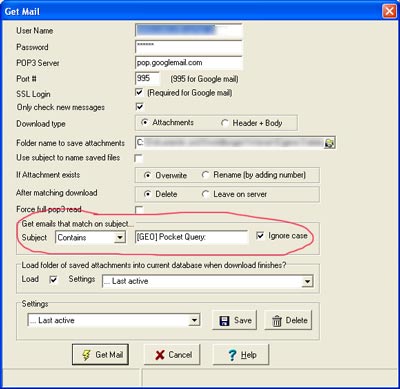Close the Get Mail window
The height and width of the screenshot is (389, 400).
point(389,11)
